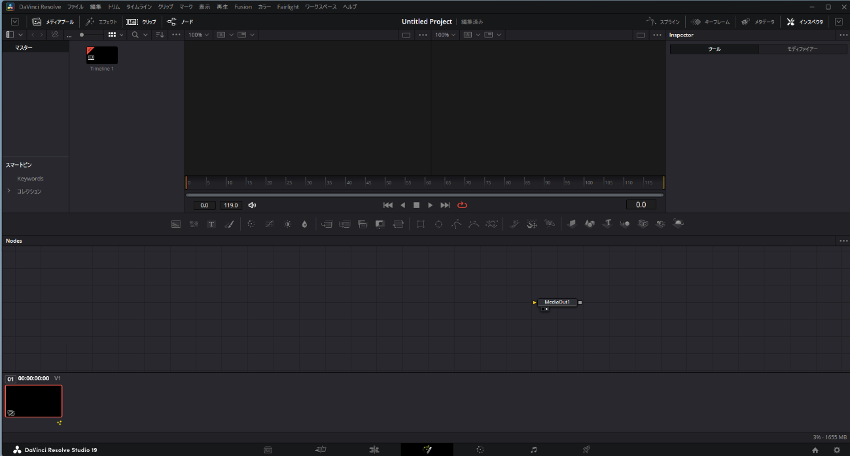Viewport: 850px width, 456px height.
Task: Expand the コレクション tree item
Action: pyautogui.click(x=10, y=190)
